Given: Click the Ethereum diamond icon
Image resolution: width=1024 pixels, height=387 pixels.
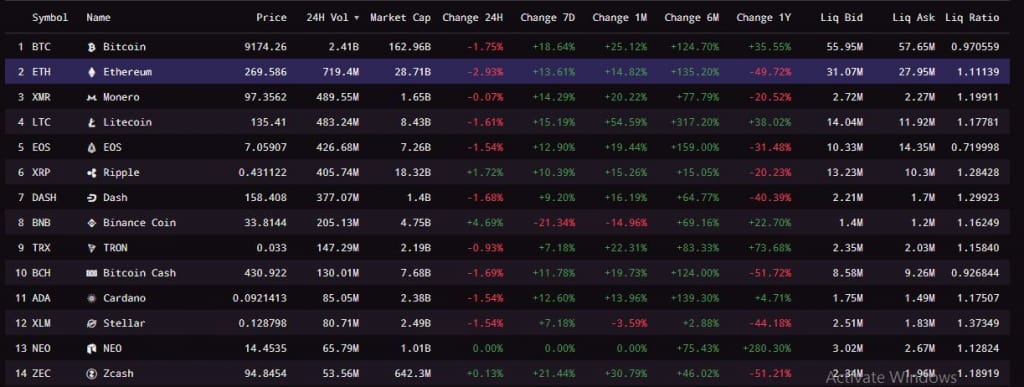Looking at the screenshot, I should (x=91, y=72).
